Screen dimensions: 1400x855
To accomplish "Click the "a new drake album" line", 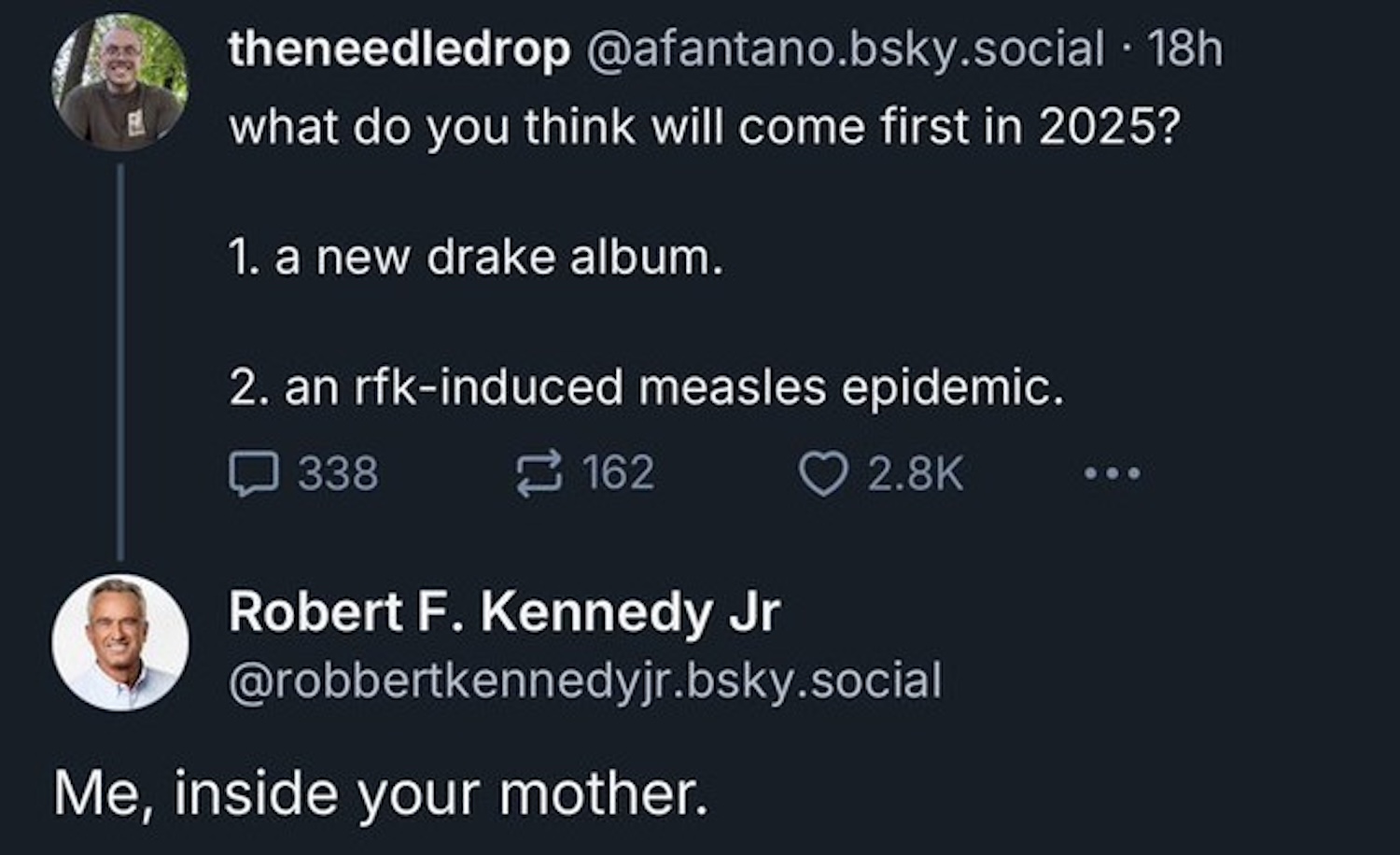I will click(476, 257).
